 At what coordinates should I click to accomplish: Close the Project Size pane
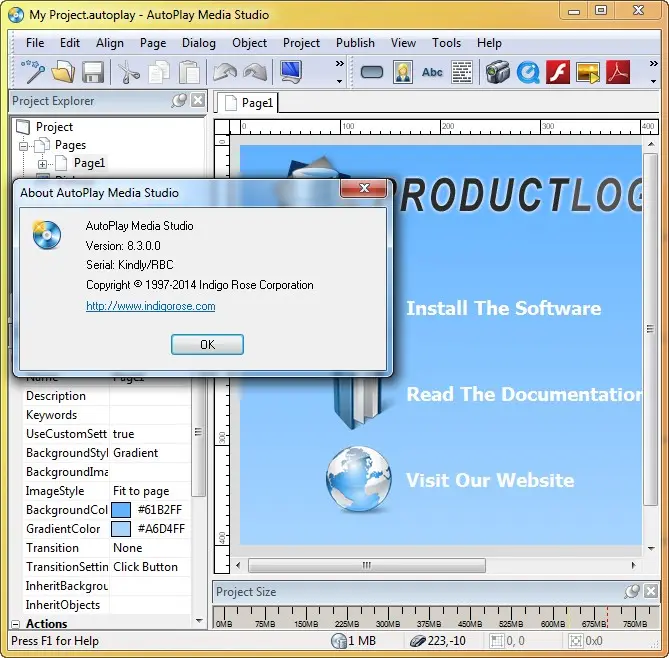tap(651, 591)
